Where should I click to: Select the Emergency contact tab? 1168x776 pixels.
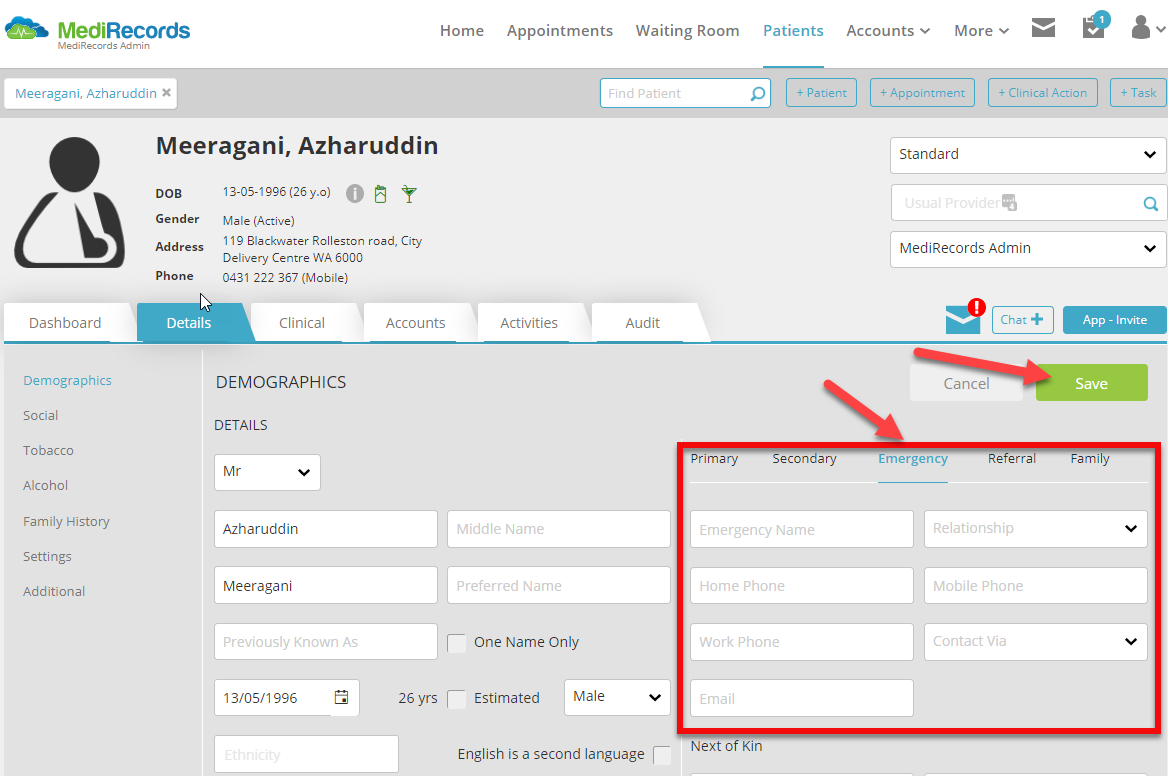[x=912, y=459]
